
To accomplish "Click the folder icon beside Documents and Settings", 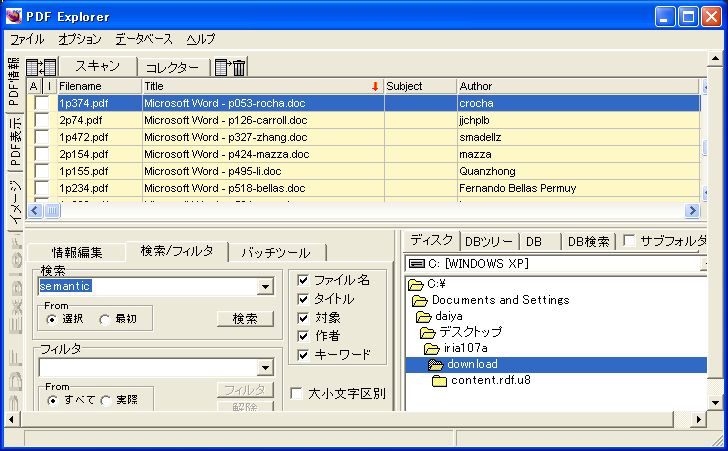I will pos(420,301).
